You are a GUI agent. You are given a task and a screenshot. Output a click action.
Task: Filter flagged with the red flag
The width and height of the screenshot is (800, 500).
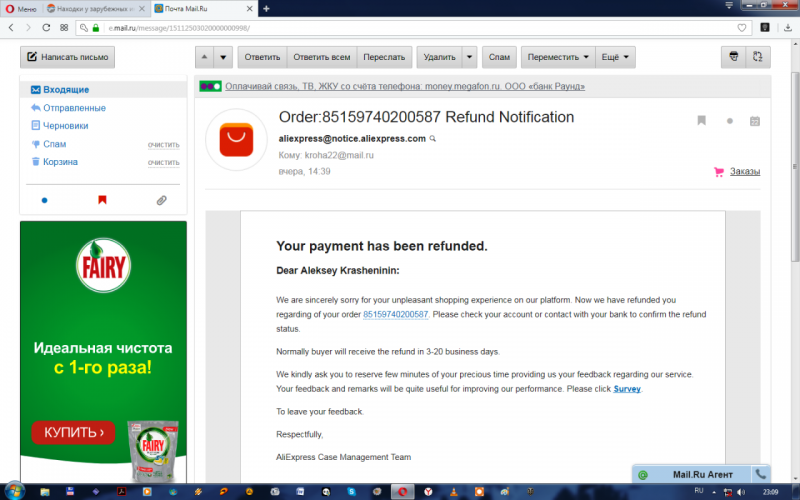tap(102, 199)
